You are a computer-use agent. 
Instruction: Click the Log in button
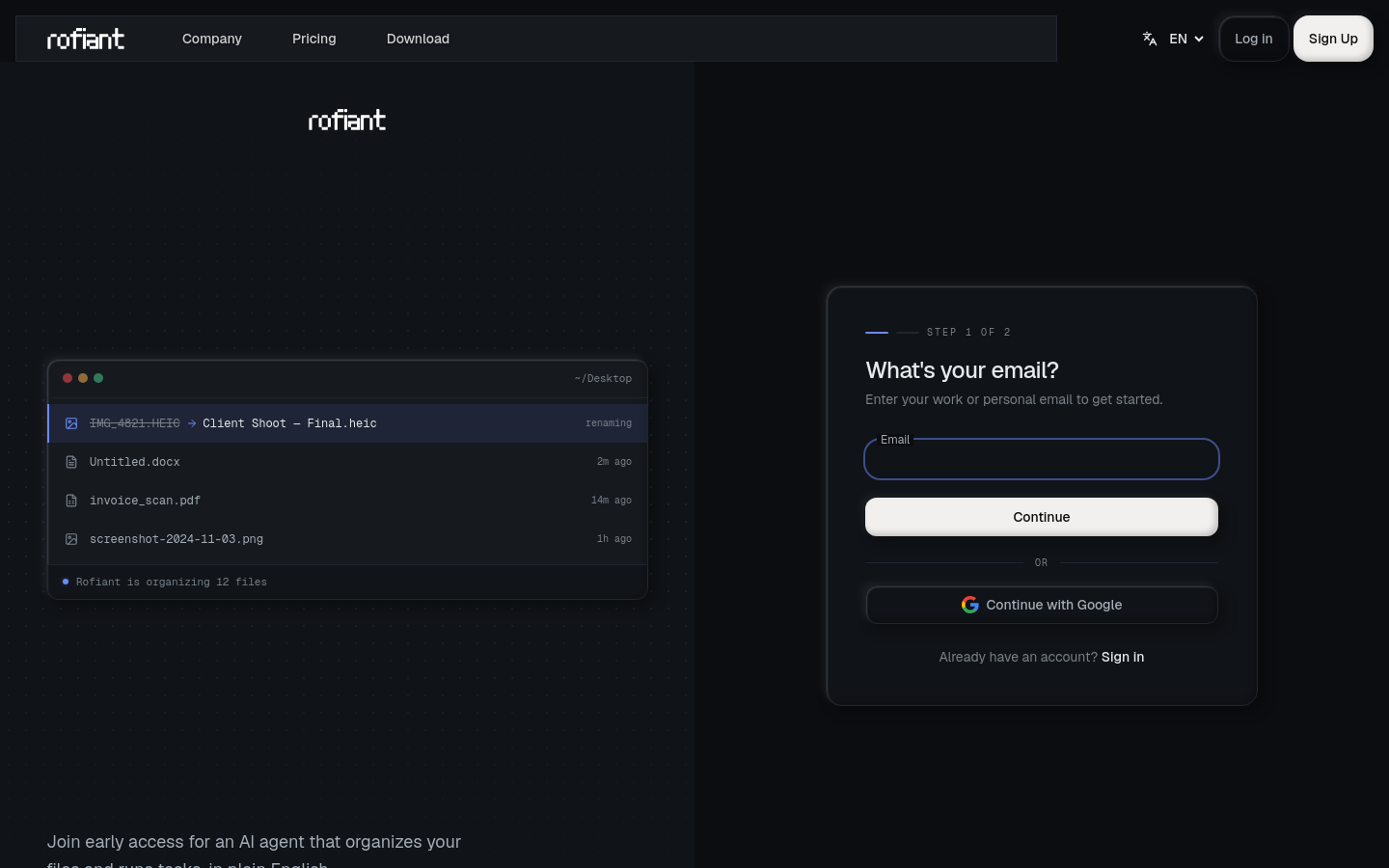pos(1254,39)
